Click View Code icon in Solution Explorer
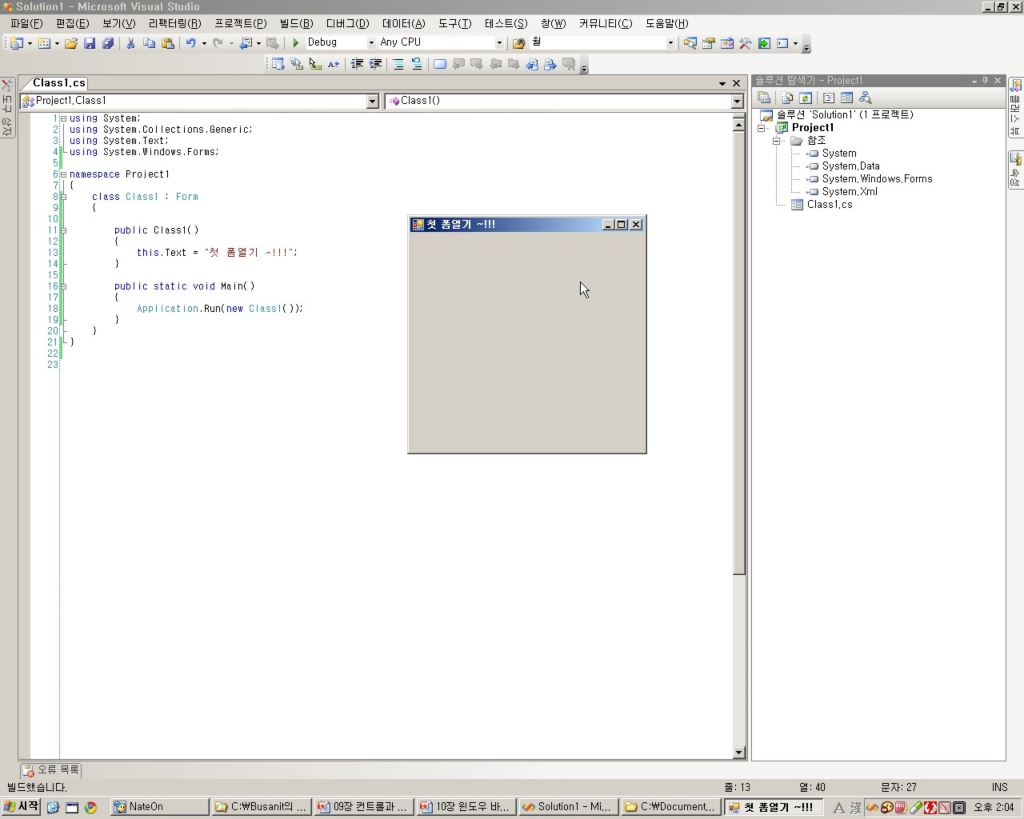The image size is (1024, 819). 829,98
